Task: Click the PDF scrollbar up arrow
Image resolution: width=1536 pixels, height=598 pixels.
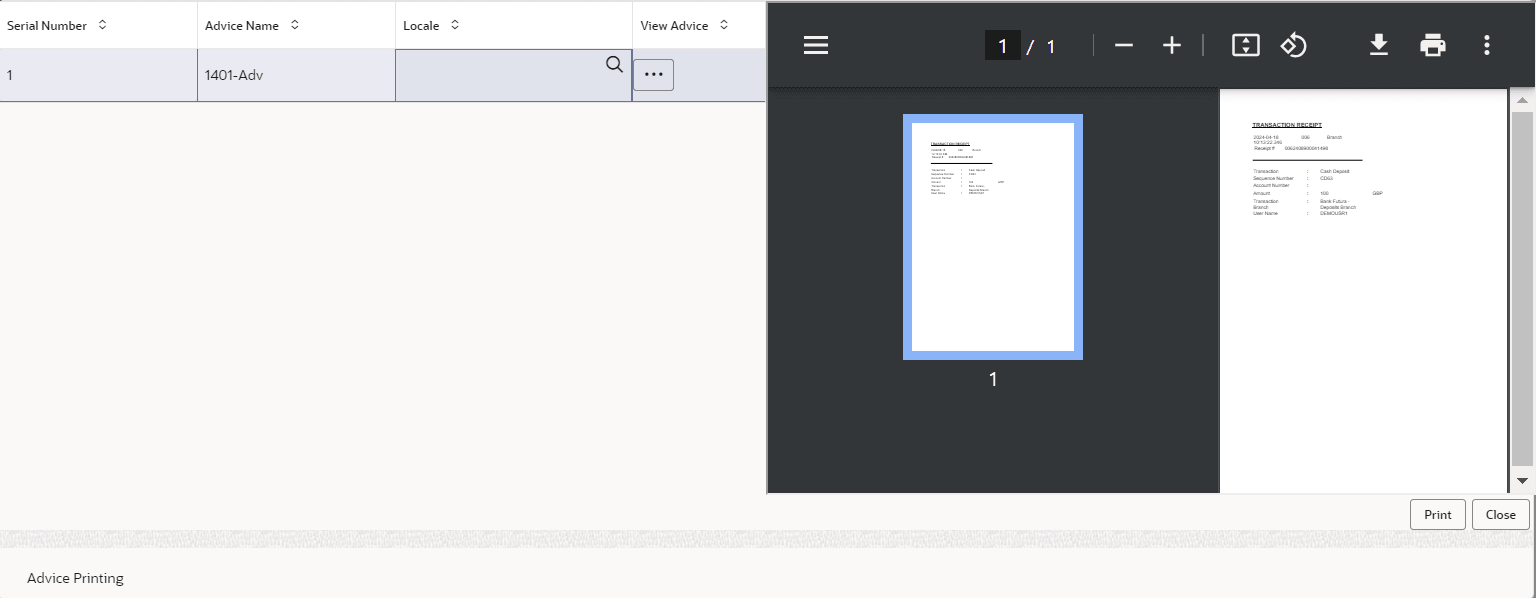Action: (1522, 100)
